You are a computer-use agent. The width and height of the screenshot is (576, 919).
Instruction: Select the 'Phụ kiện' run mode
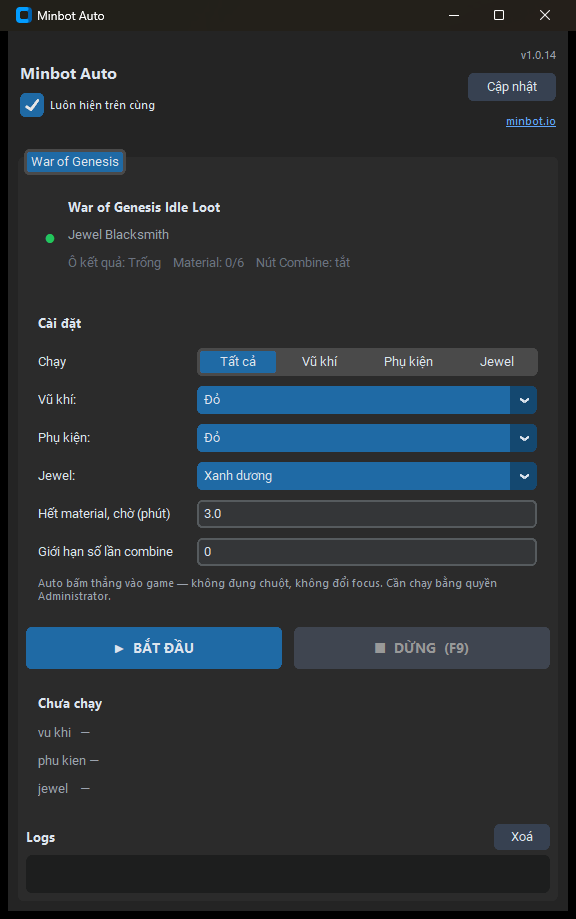pos(408,362)
